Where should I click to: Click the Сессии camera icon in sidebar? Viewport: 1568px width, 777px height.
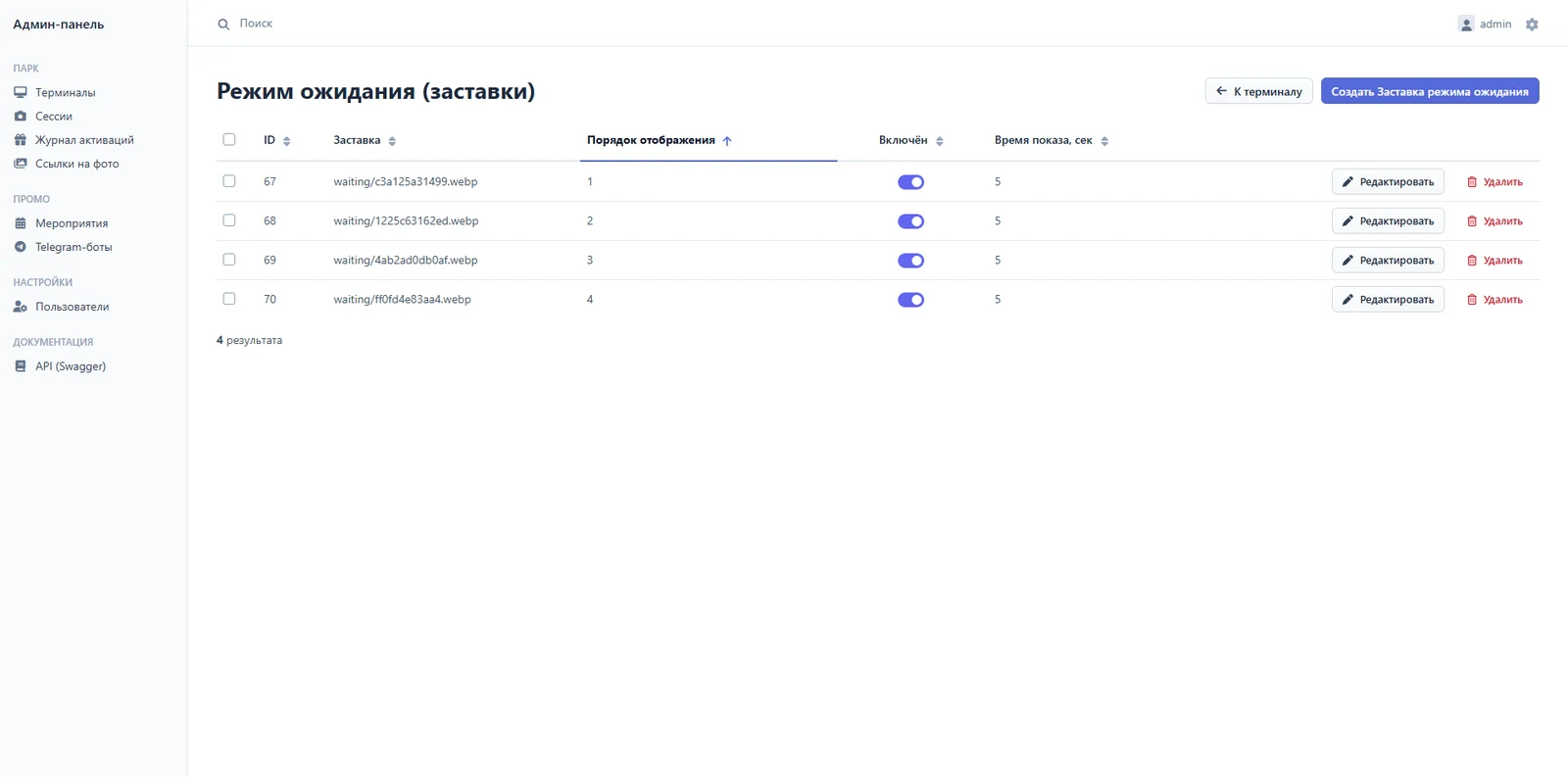click(x=21, y=116)
